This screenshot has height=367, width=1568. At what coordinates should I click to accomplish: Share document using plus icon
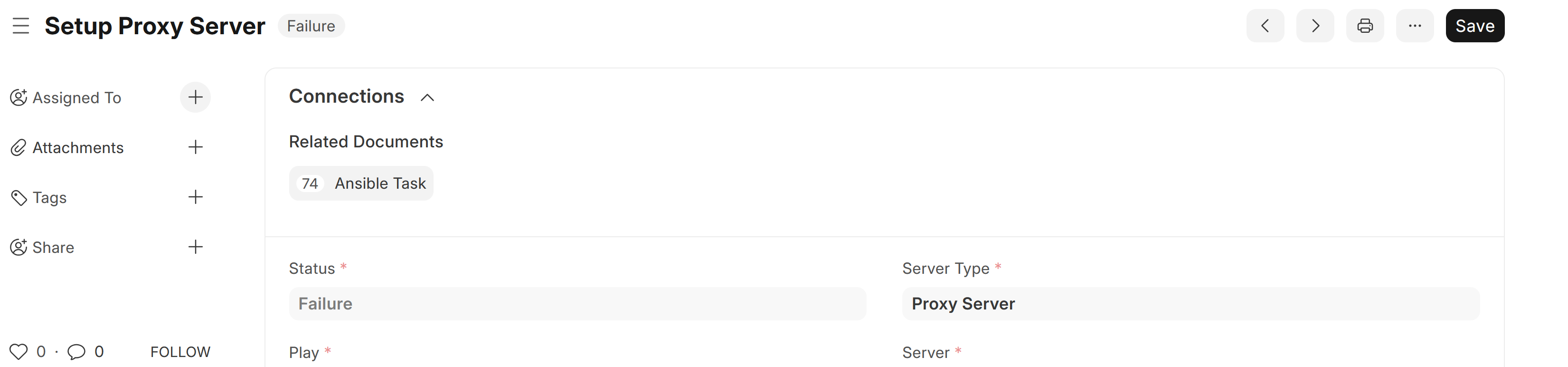point(195,247)
